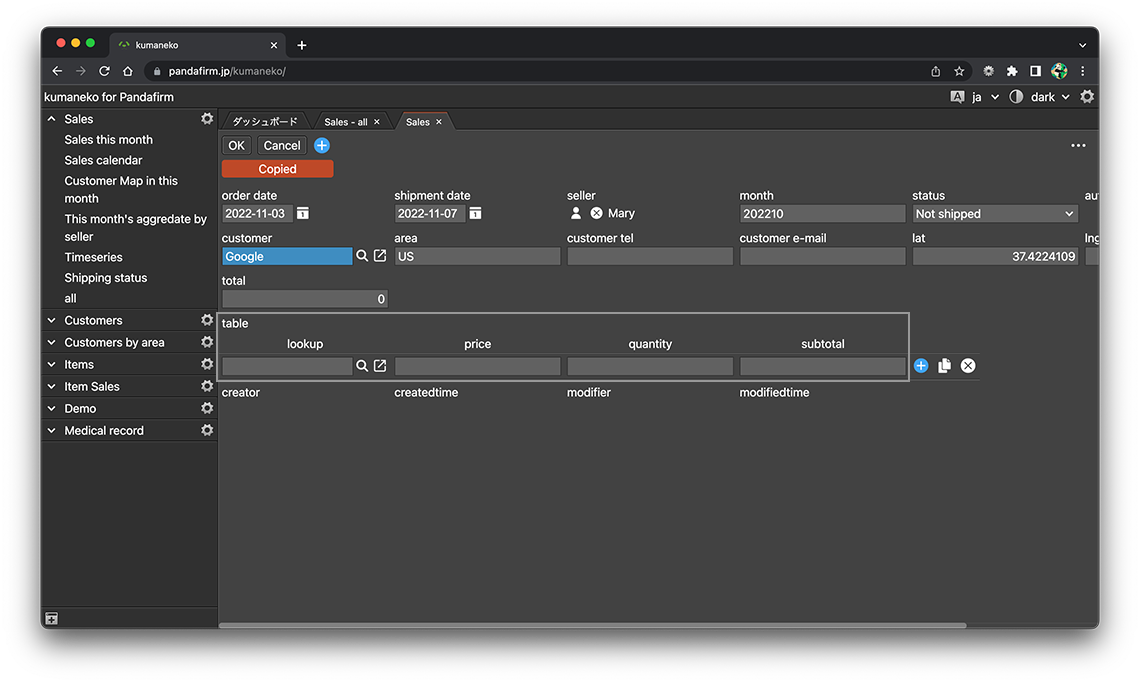Open the status dropdown showing Not shipped
This screenshot has height=683, width=1140.
(x=994, y=214)
